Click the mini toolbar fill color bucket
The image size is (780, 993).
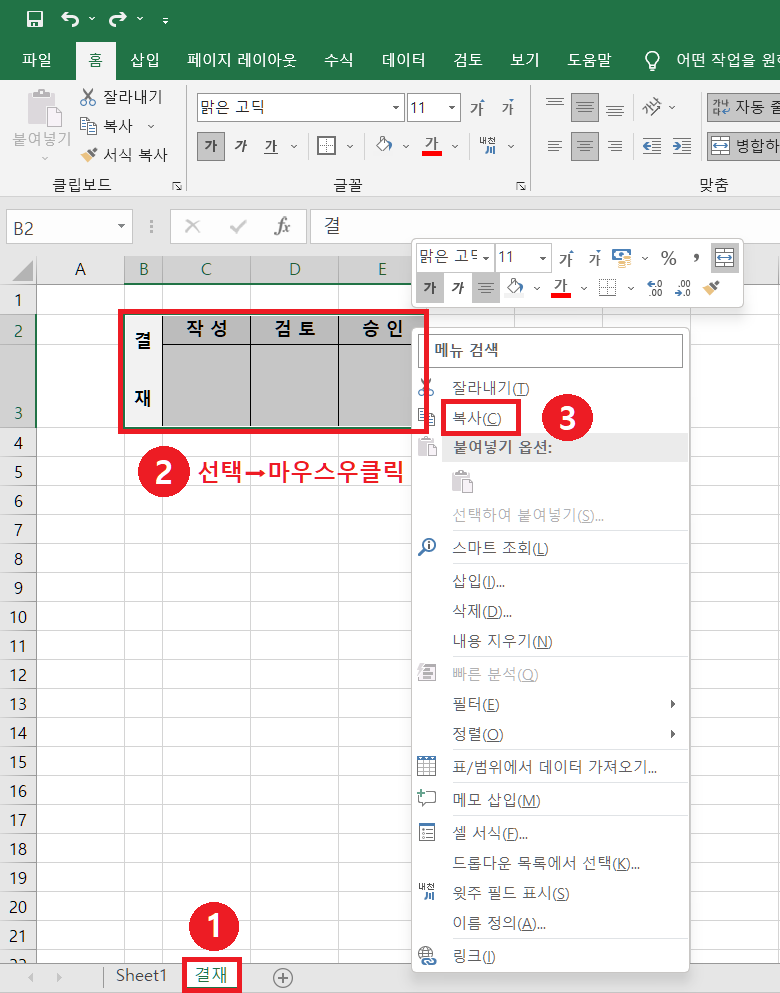515,288
